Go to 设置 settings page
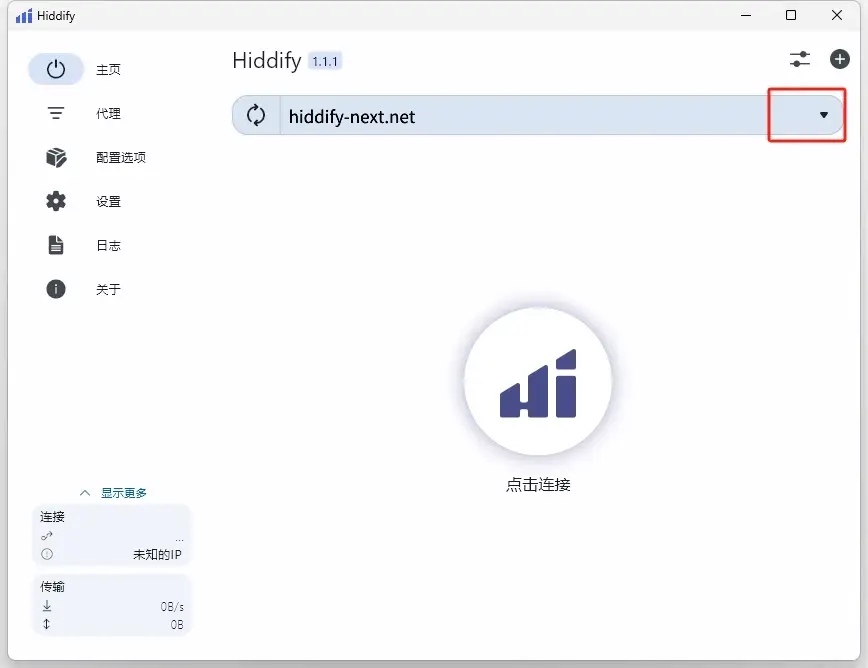Viewport: 868px width, 668px height. [108, 201]
